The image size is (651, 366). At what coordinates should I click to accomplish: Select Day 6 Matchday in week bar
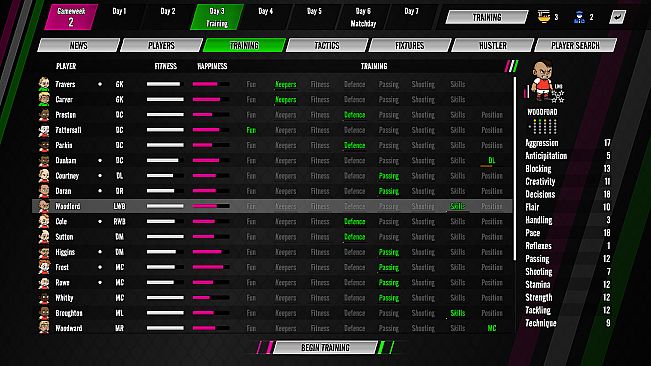(x=363, y=17)
